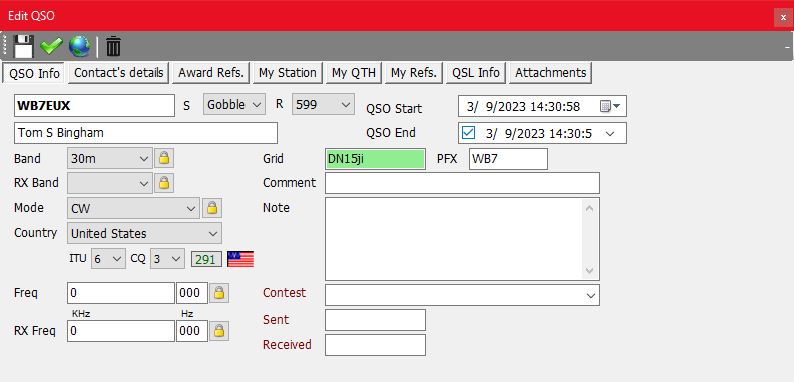Click the floppy disk save icon

23,47
